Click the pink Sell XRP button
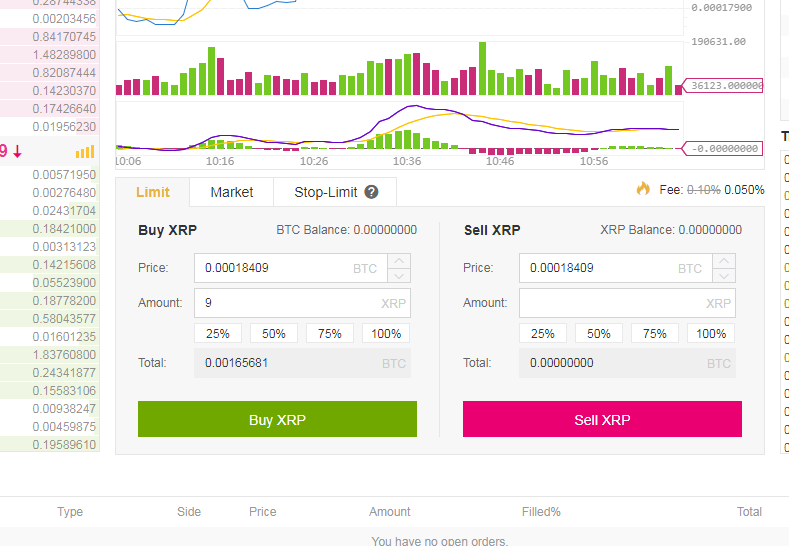The height and width of the screenshot is (546, 789). 602,419
